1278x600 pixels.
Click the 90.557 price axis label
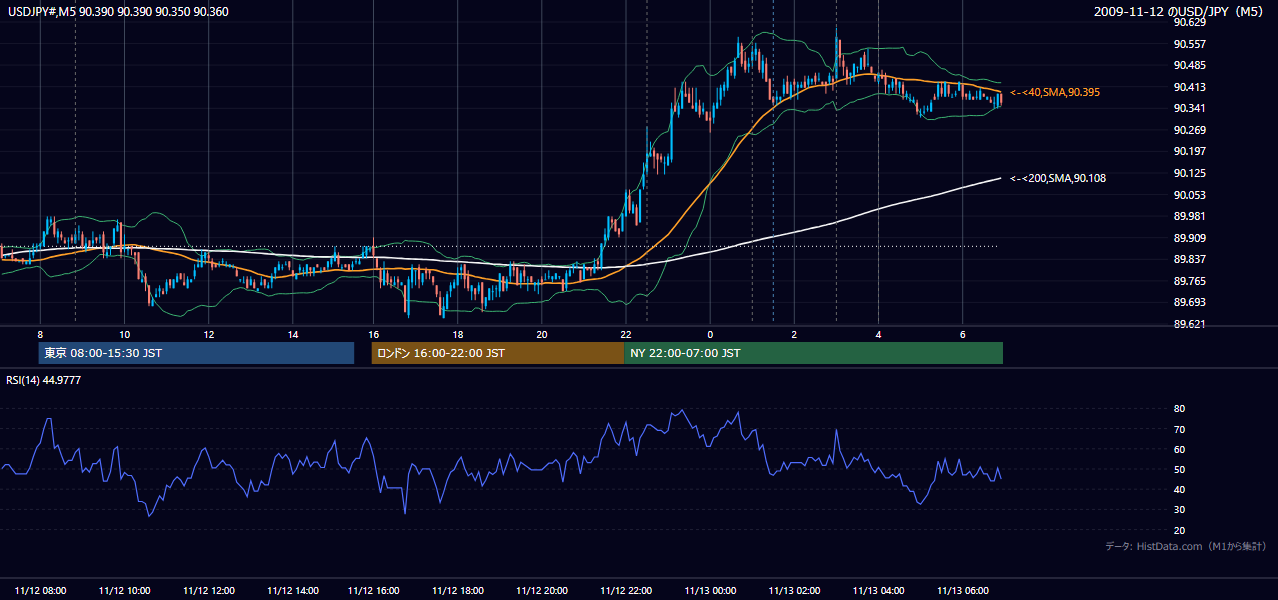point(1189,44)
